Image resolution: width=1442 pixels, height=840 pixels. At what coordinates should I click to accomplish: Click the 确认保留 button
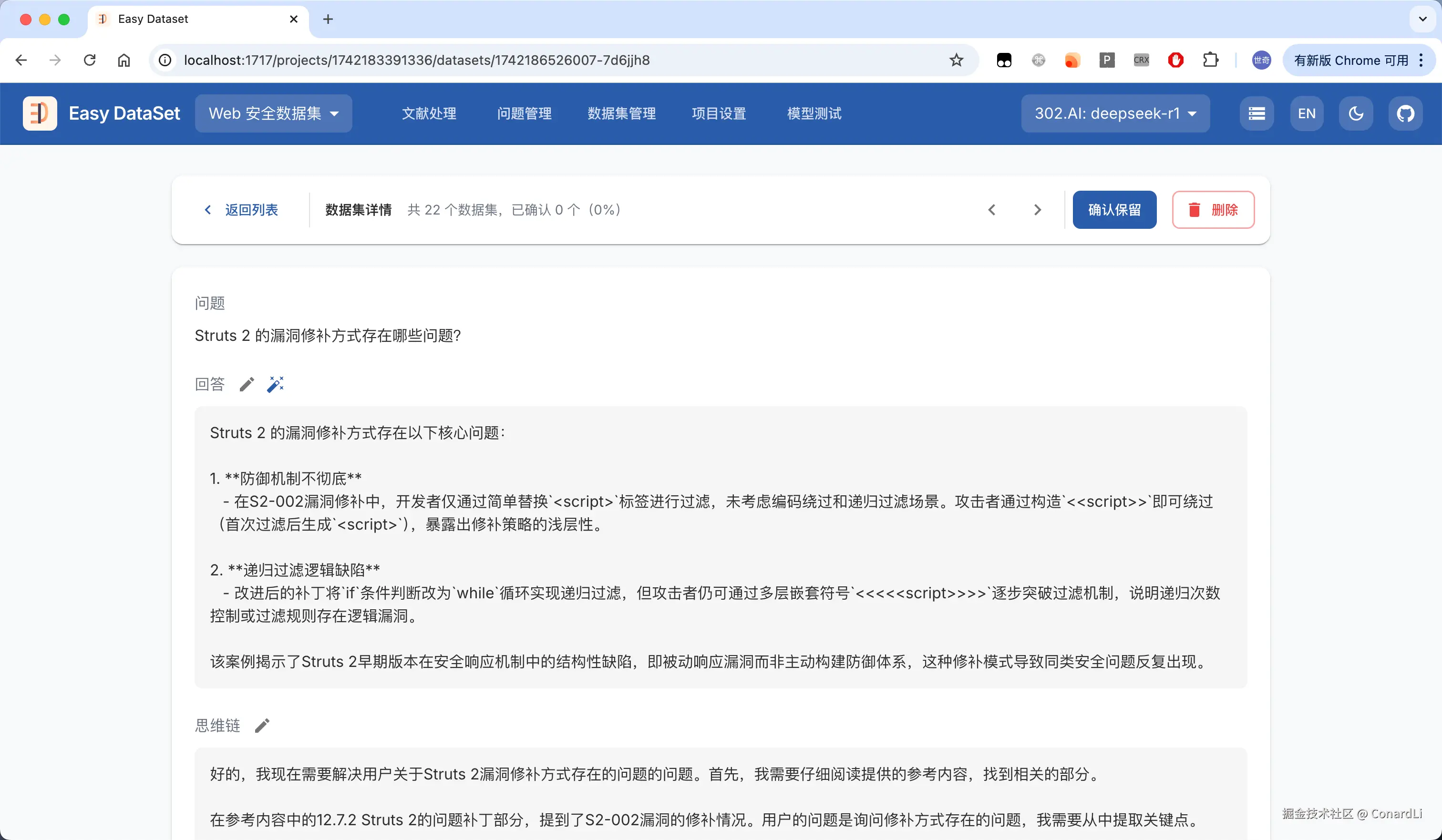[x=1114, y=210]
